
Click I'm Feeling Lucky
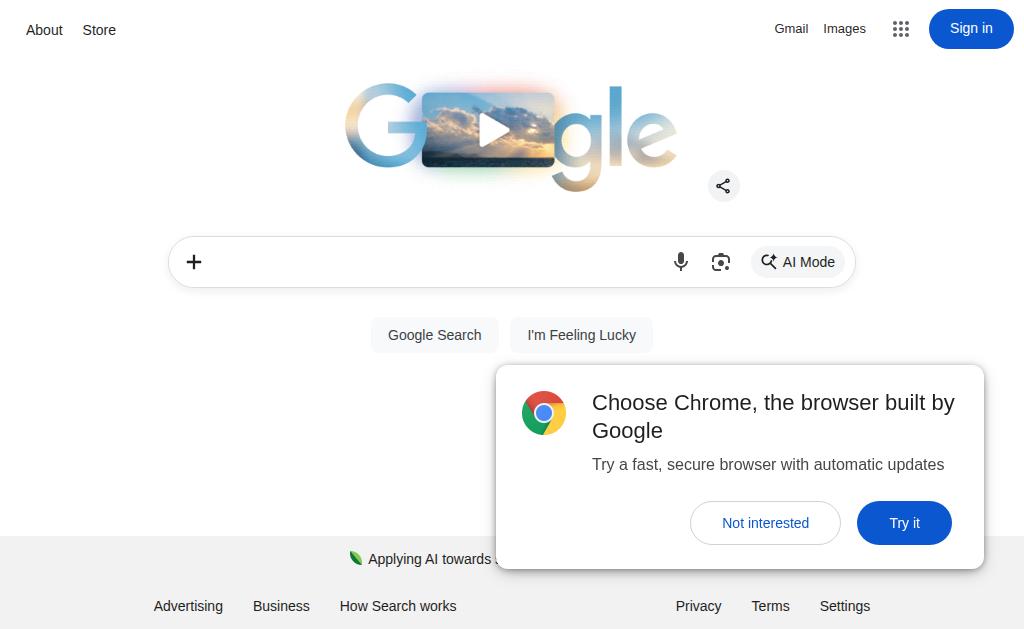pyautogui.click(x=581, y=335)
